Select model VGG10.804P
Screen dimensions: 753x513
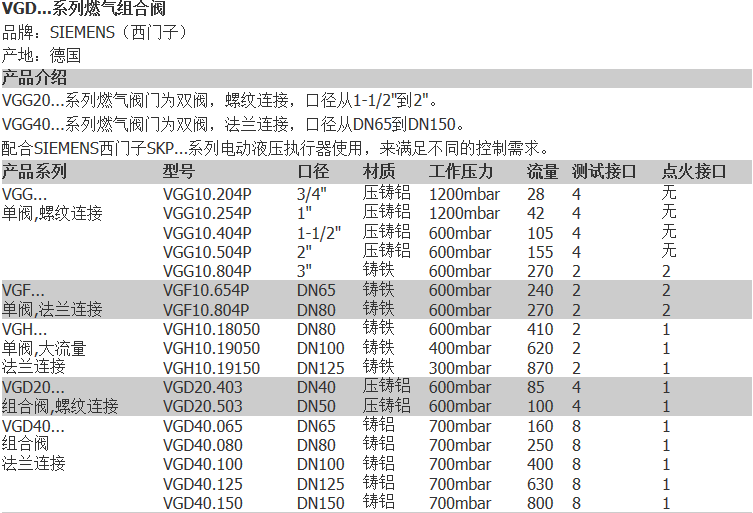click(207, 271)
